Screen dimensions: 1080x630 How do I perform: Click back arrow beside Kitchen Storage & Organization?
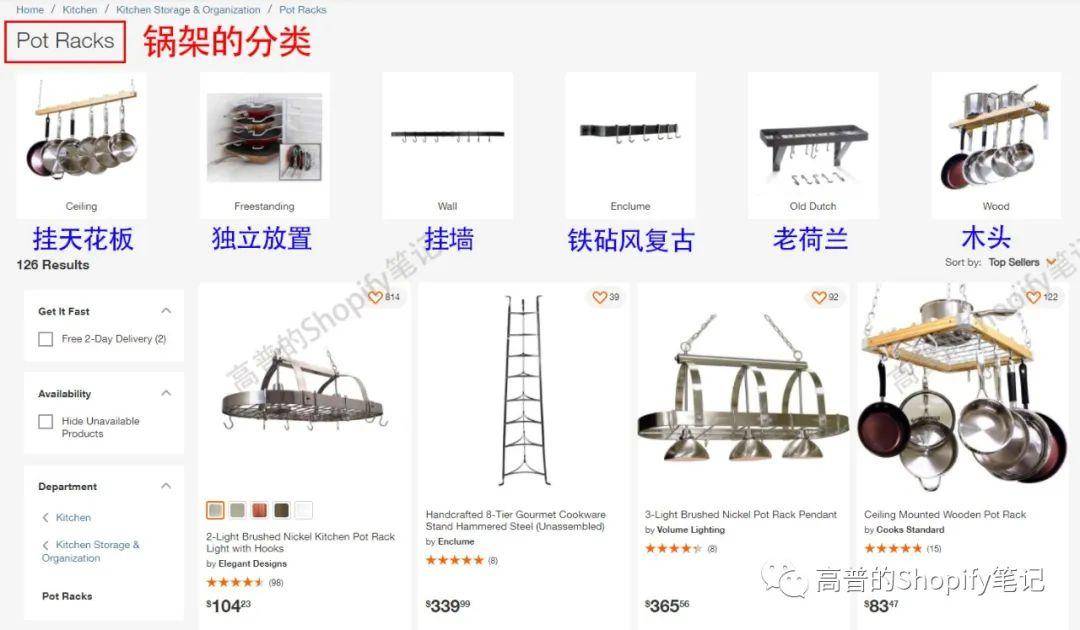point(45,545)
